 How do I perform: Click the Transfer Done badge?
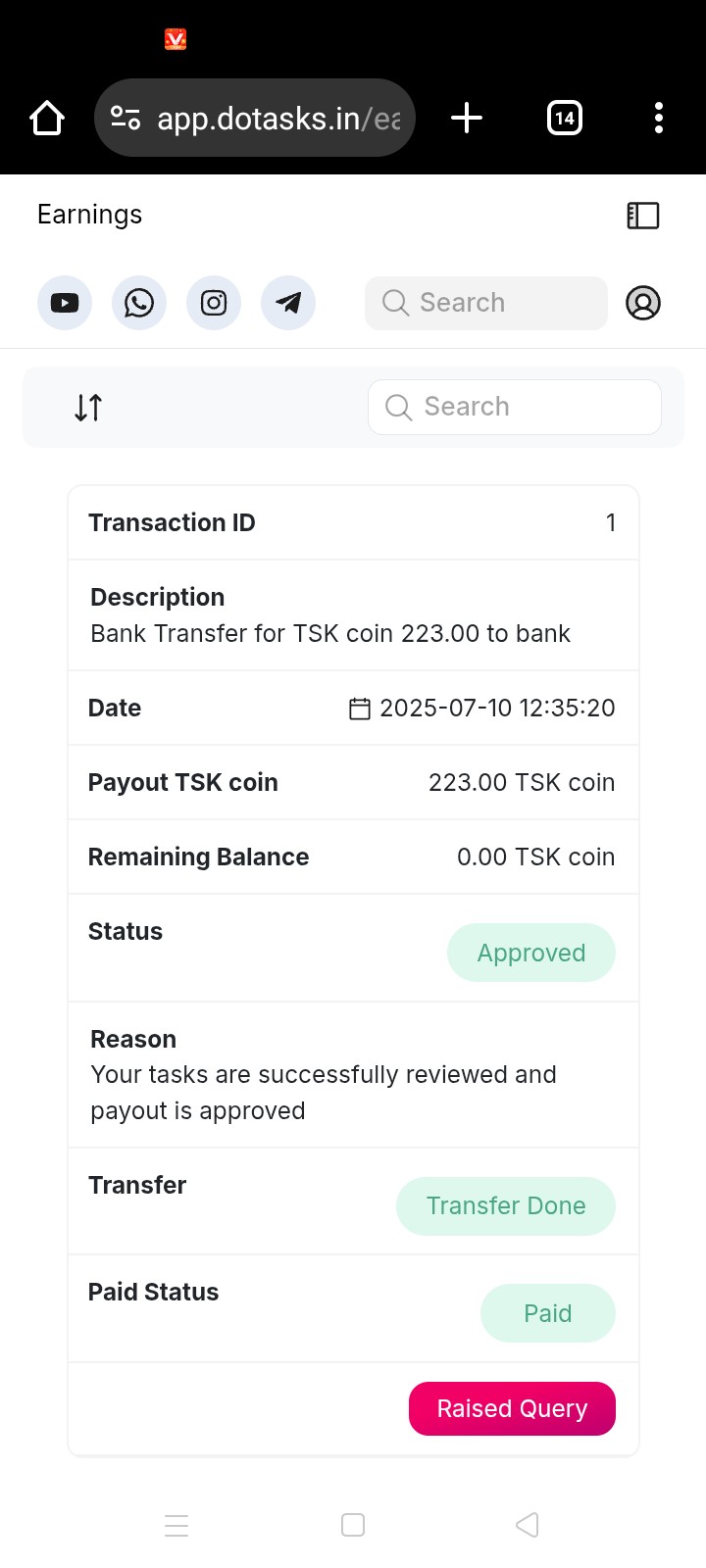click(x=505, y=1206)
